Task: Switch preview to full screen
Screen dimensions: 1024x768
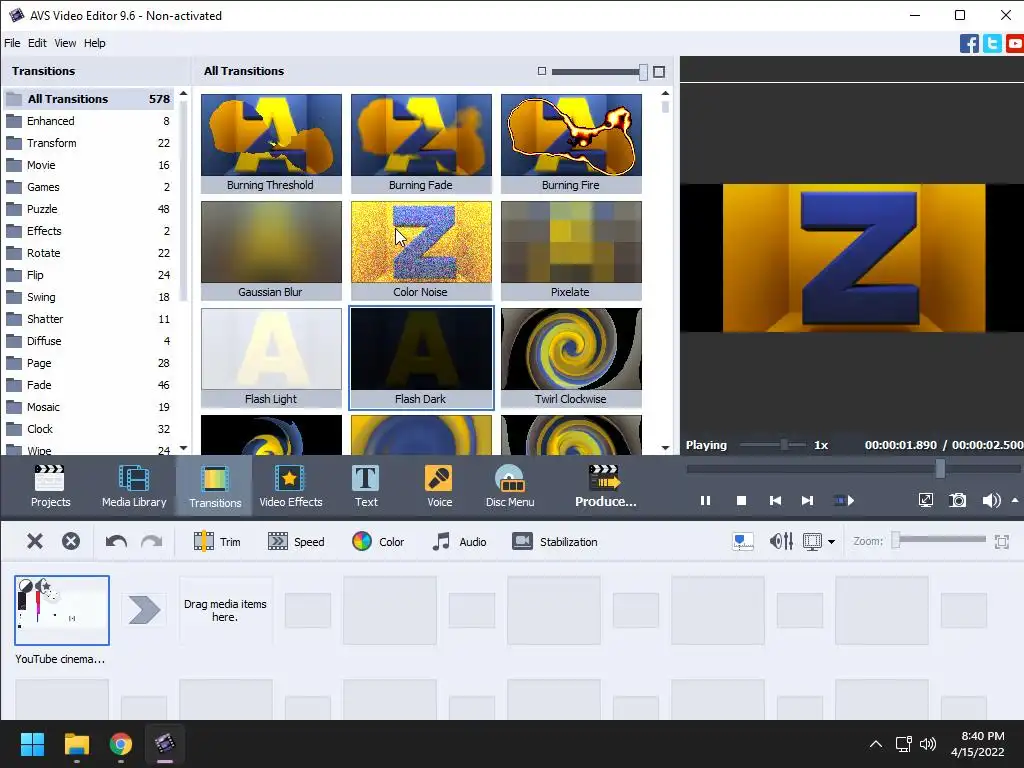Action: pyautogui.click(x=925, y=500)
